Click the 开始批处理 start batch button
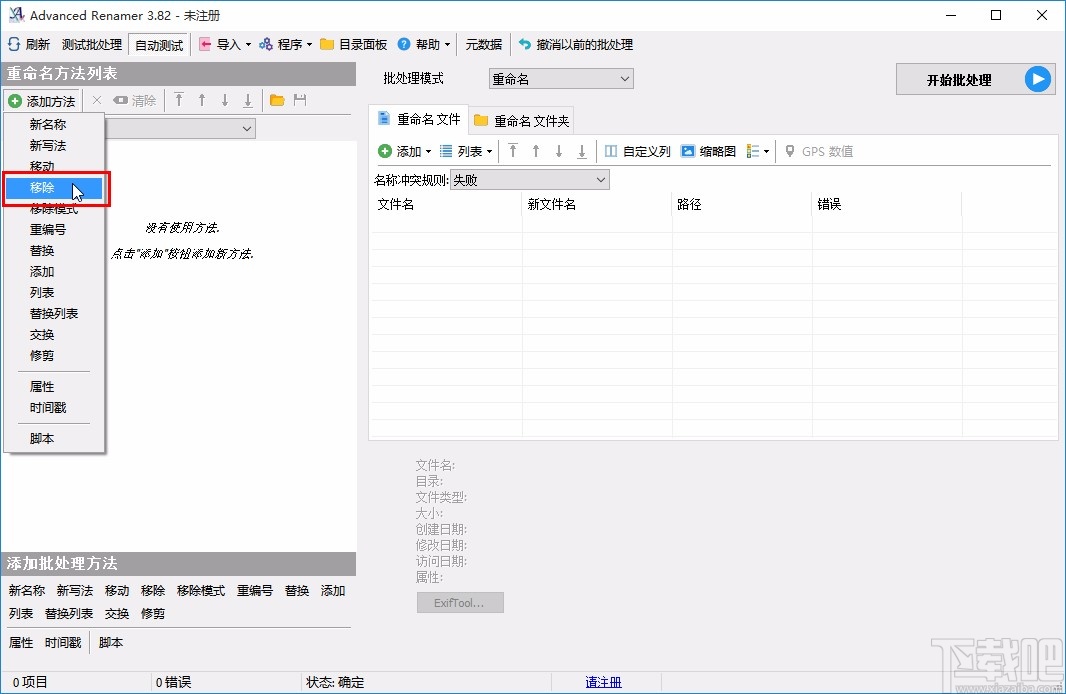This screenshot has width=1066, height=694. click(975, 79)
